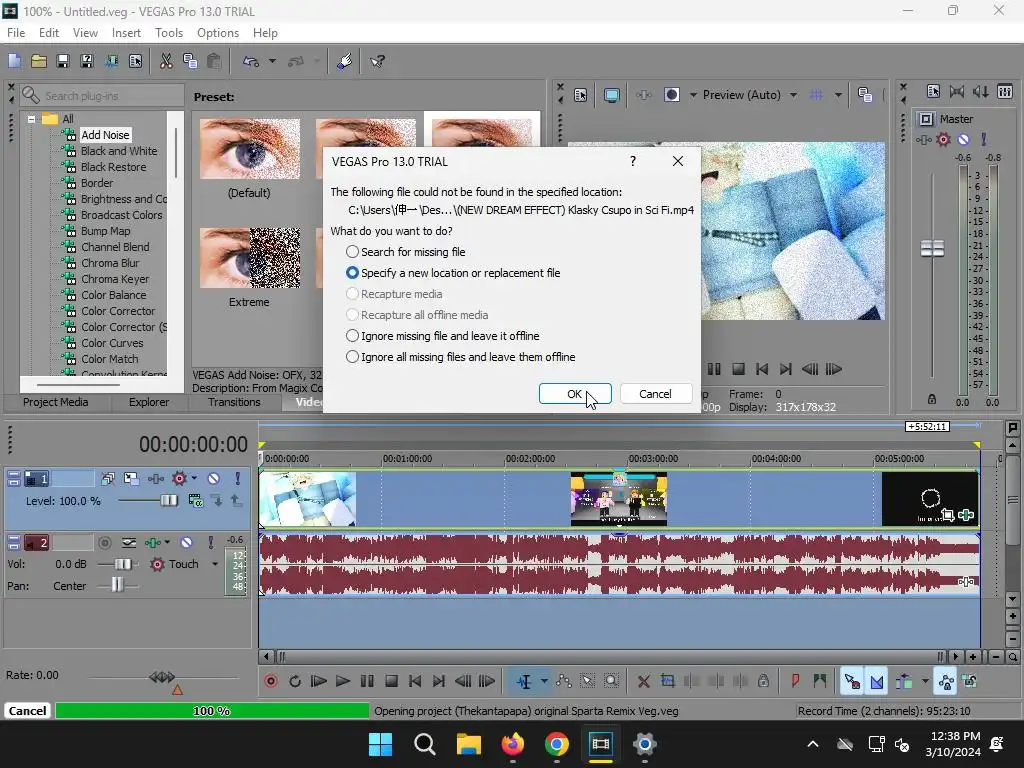Click the New project icon in toolbar
The height and width of the screenshot is (768, 1024).
14,61
